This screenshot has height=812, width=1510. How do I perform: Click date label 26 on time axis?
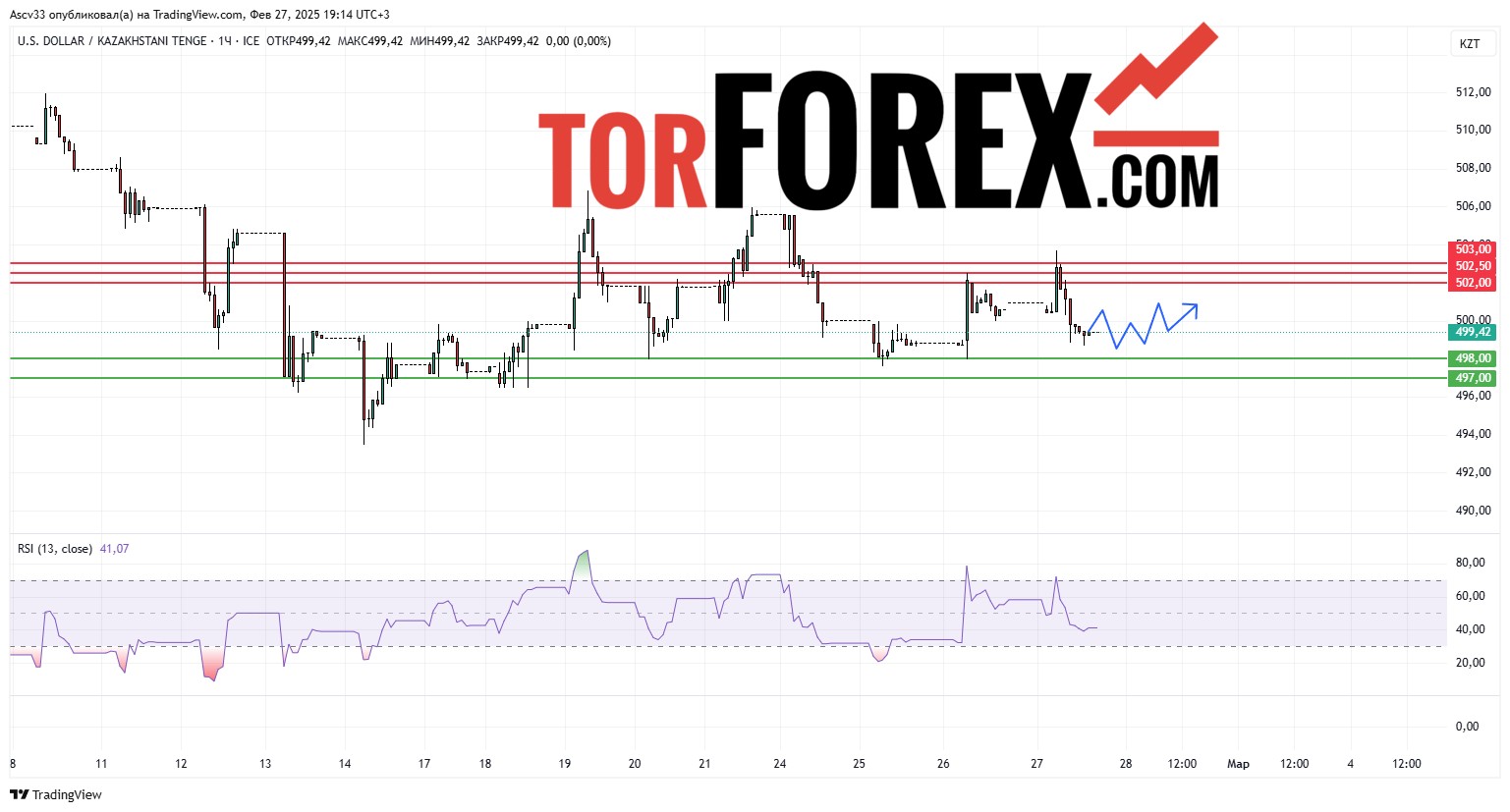point(943,764)
